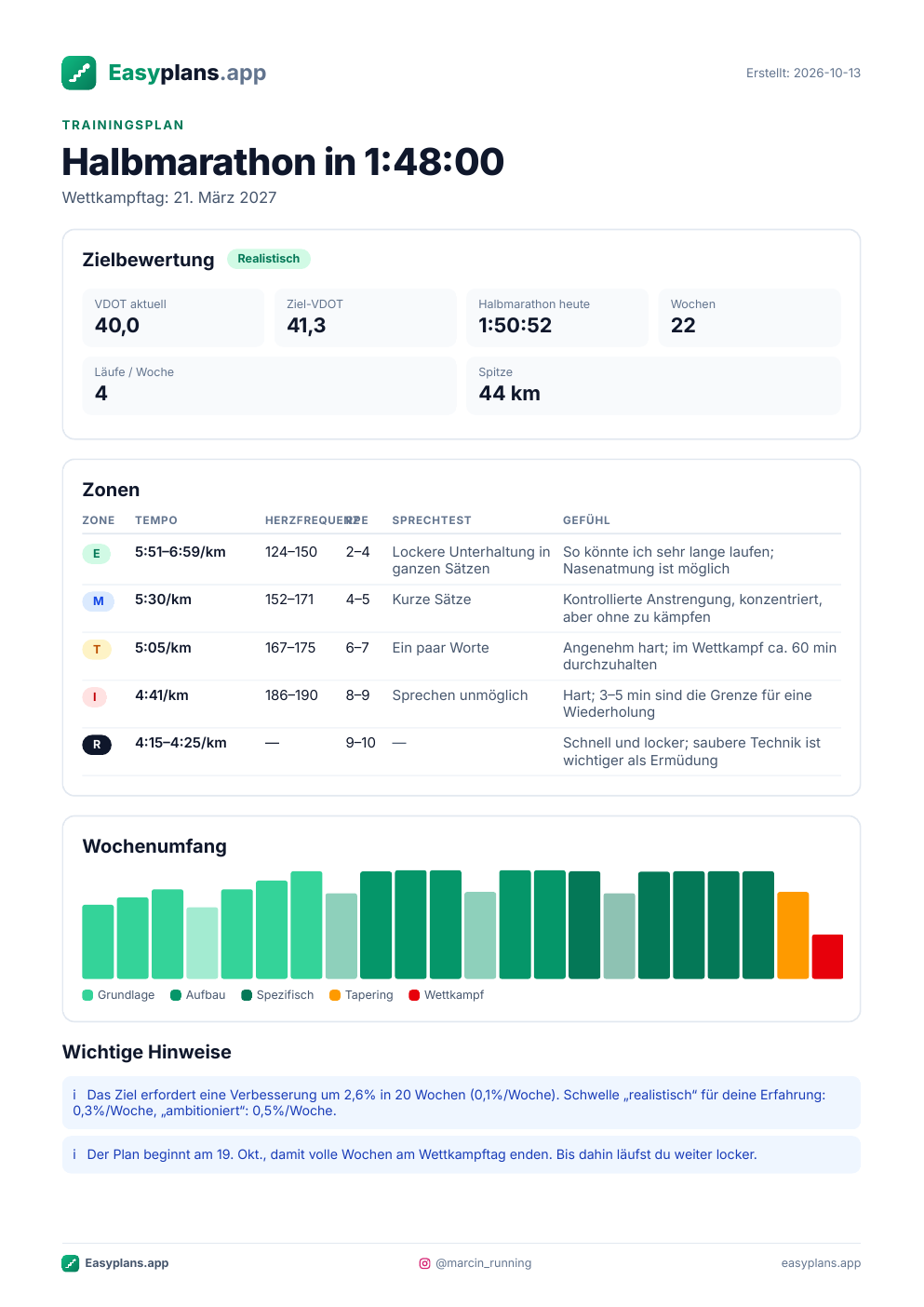
Task: Click the Halbmarathon in 1:48:00 heading
Action: pos(283,162)
